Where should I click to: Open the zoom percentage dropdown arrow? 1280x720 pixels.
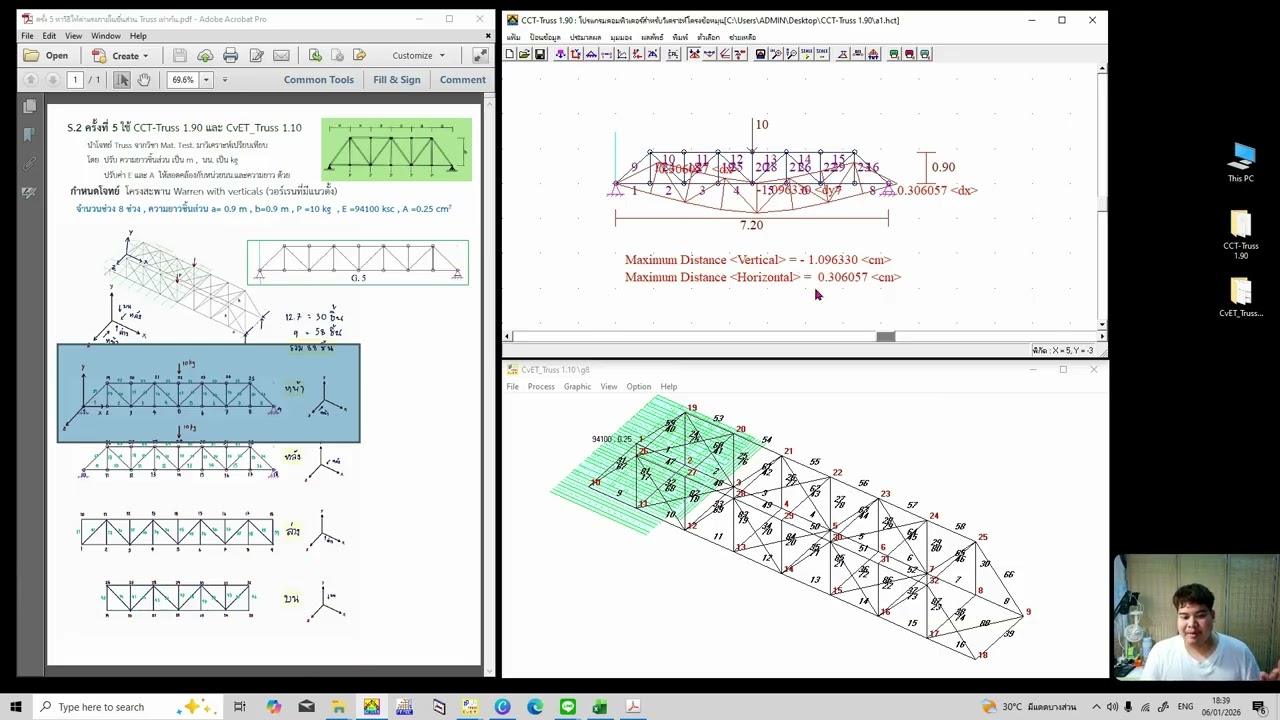click(207, 79)
